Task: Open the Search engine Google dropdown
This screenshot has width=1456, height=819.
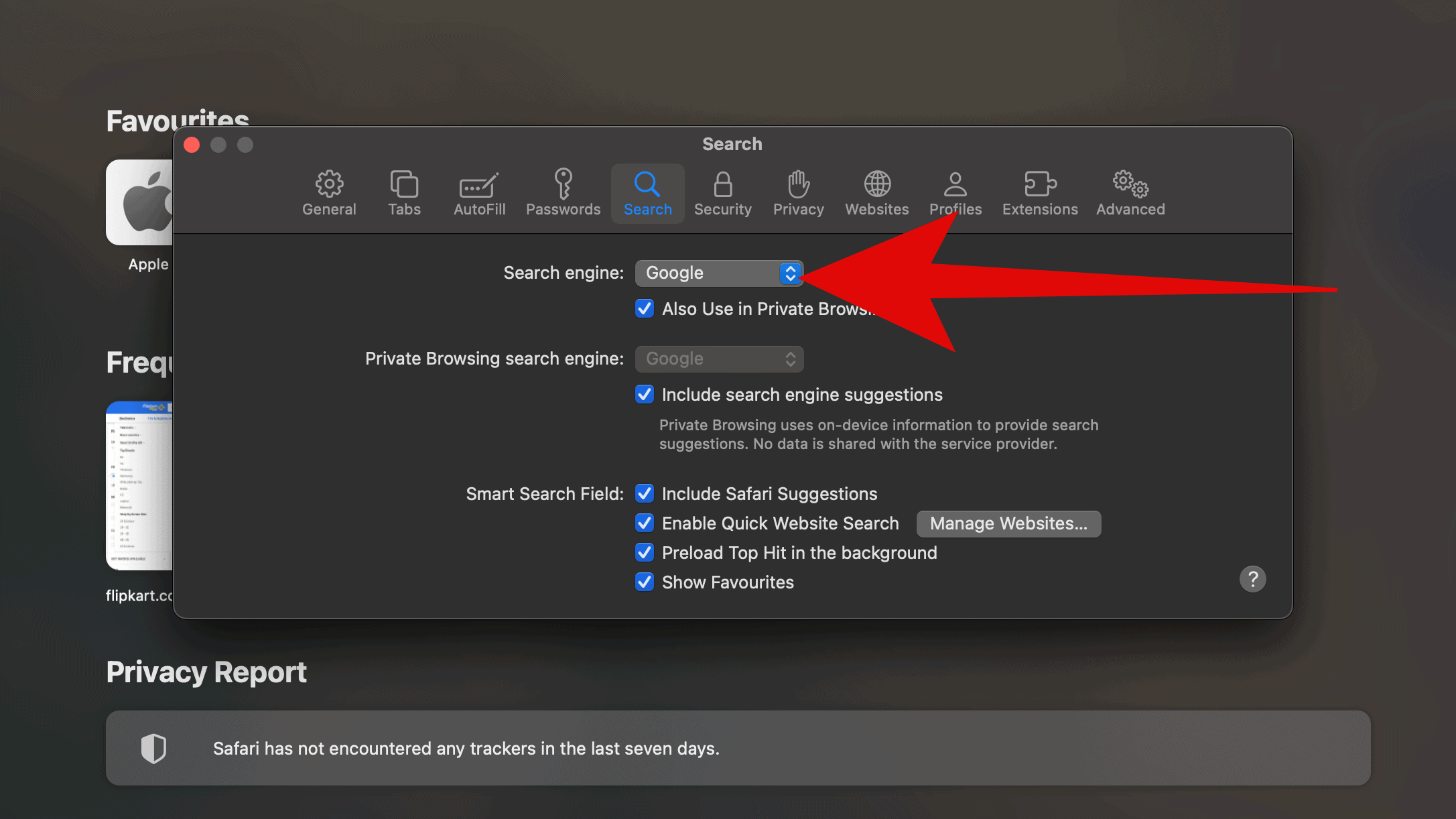Action: pos(719,273)
